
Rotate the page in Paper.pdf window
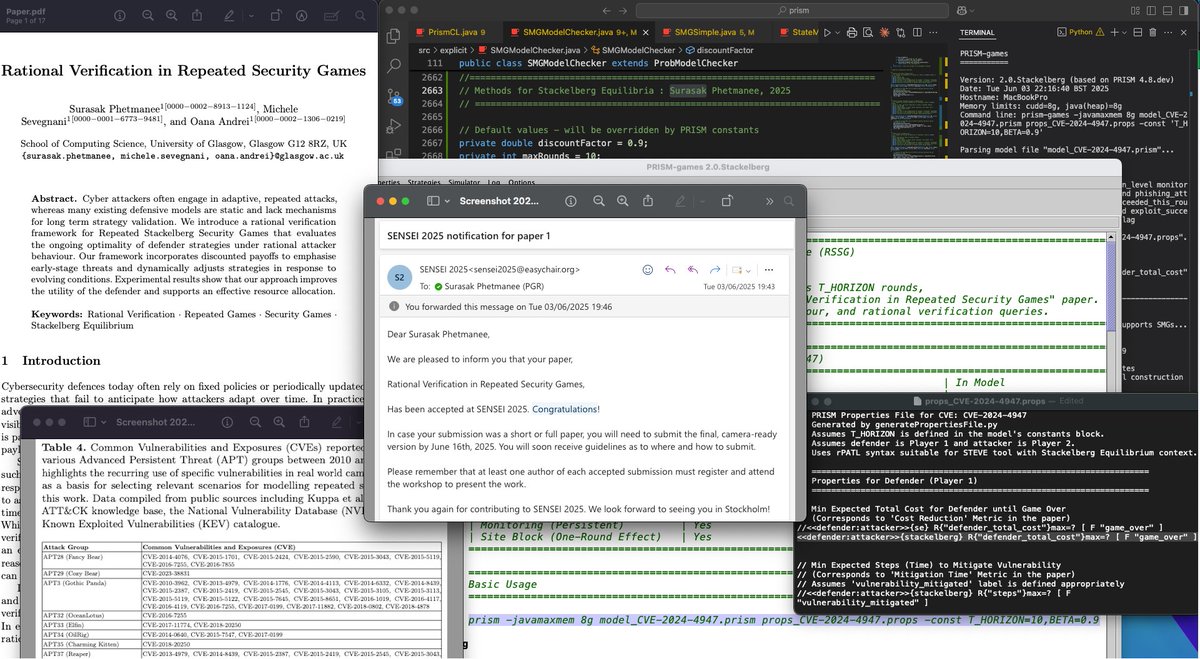coord(276,16)
